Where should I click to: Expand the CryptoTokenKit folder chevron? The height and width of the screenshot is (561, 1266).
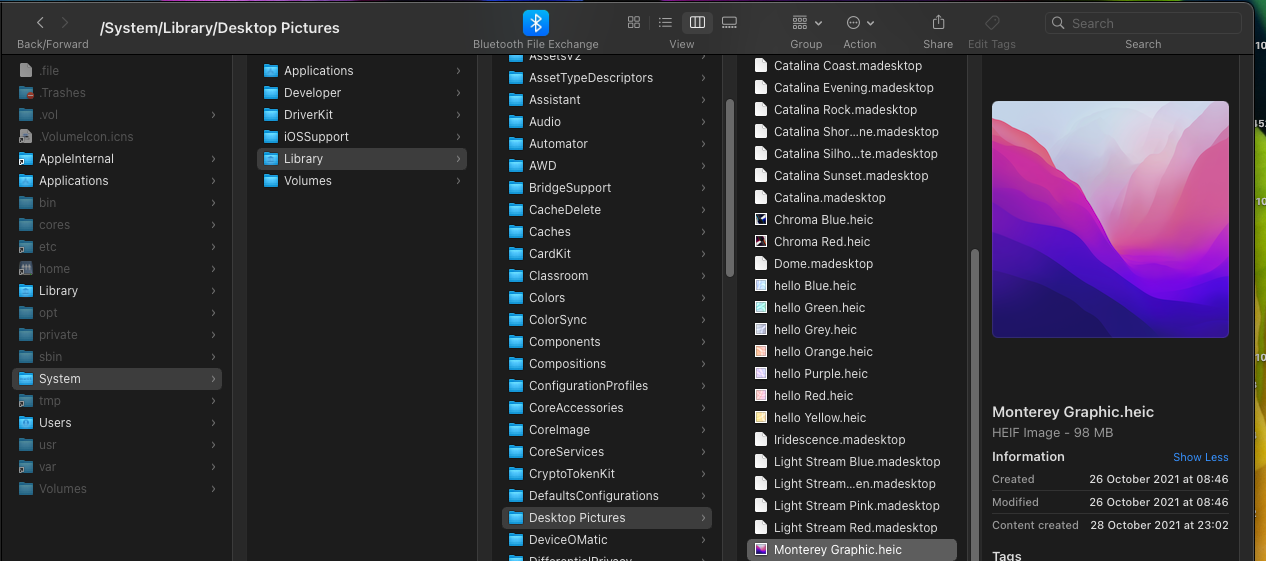point(703,474)
